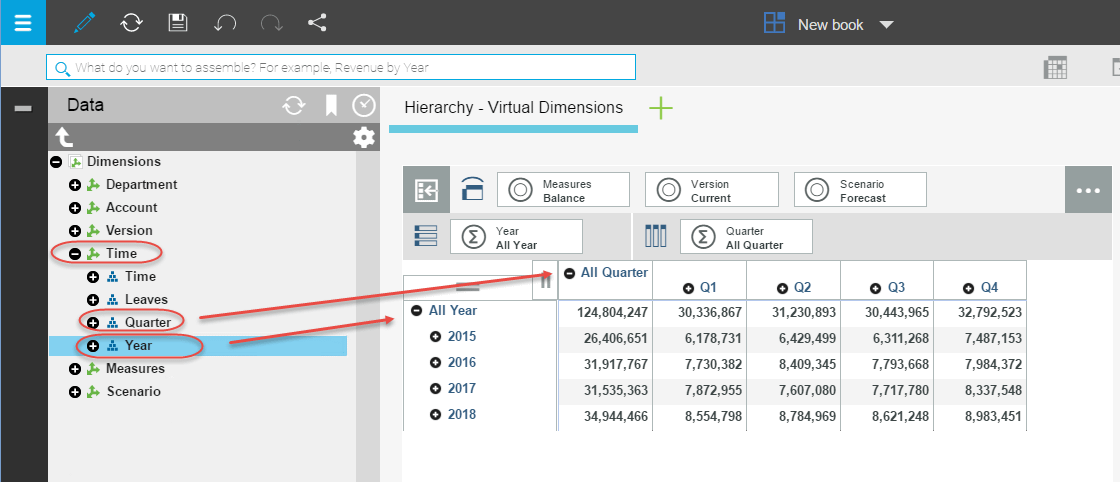Select Hierarchy - Virtual Dimensions tab
Screen dimensions: 1120x482
[513, 108]
